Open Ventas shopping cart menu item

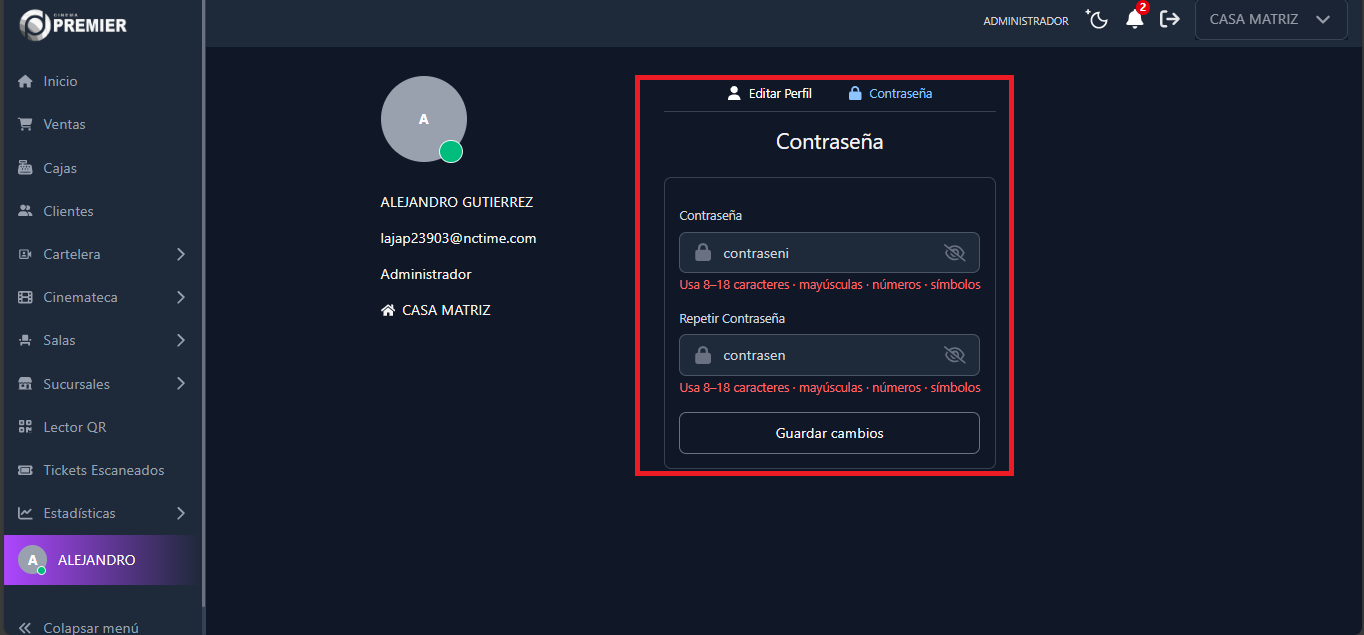[64, 124]
